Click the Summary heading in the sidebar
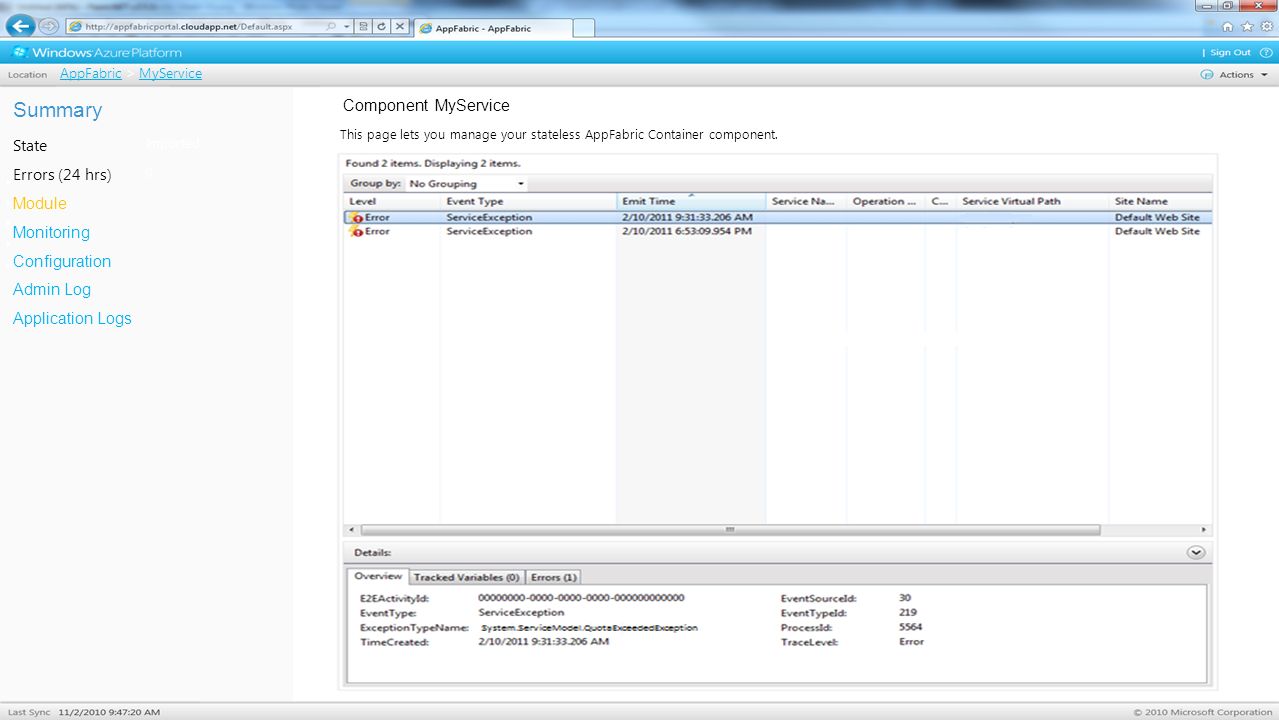The image size is (1279, 720). point(58,110)
